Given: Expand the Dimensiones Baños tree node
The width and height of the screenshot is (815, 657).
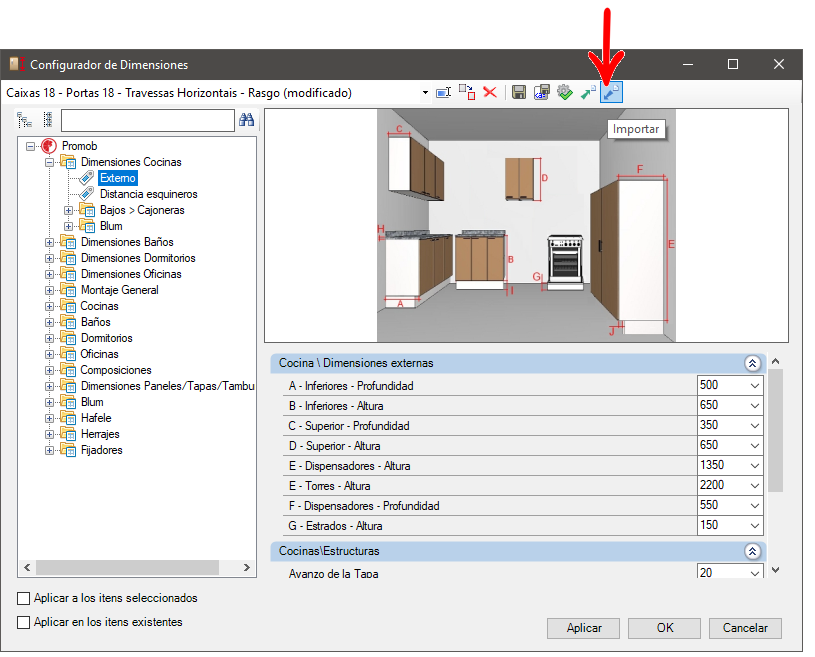Looking at the screenshot, I should click(49, 242).
